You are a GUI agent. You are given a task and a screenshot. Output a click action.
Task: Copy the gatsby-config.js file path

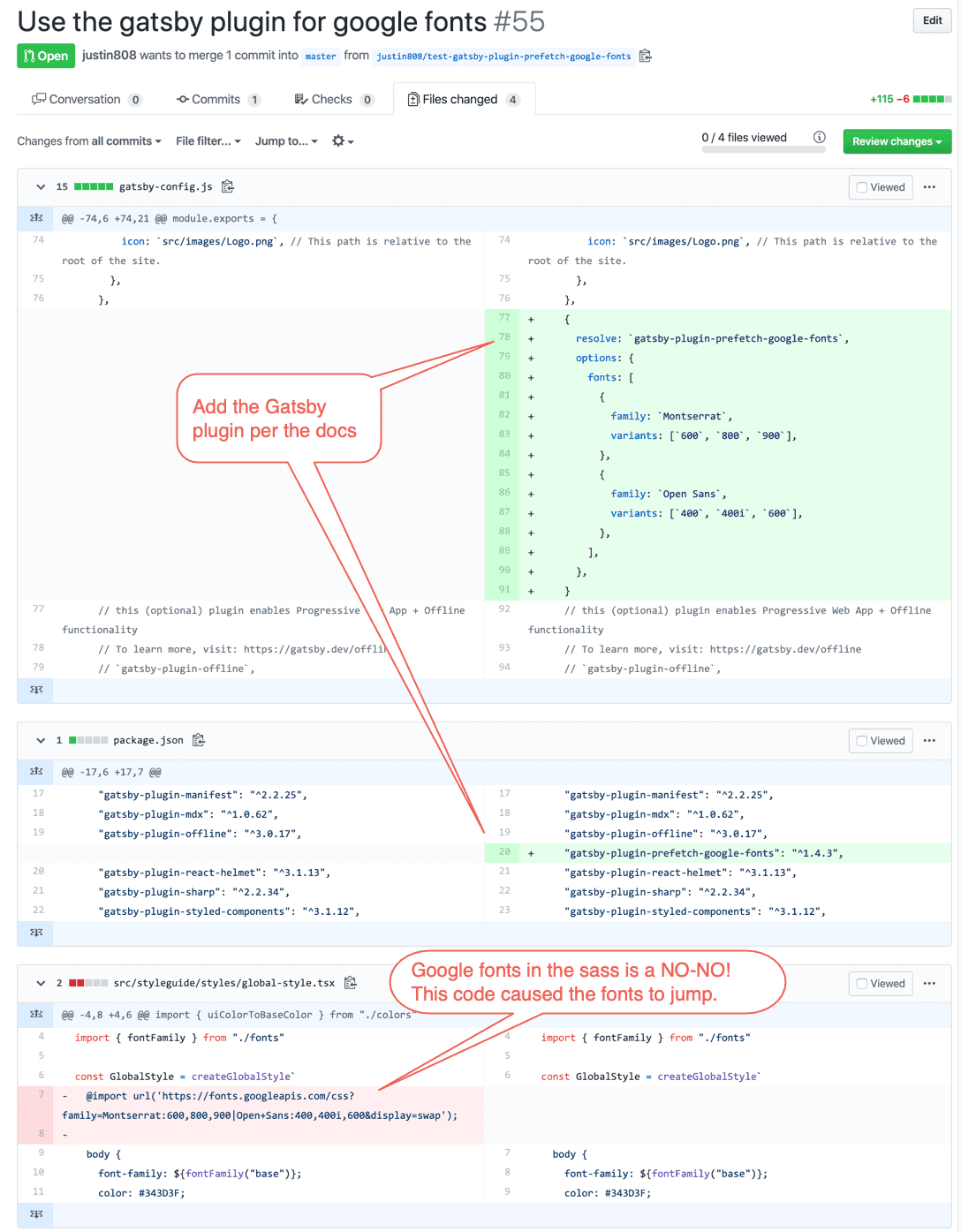pos(228,186)
